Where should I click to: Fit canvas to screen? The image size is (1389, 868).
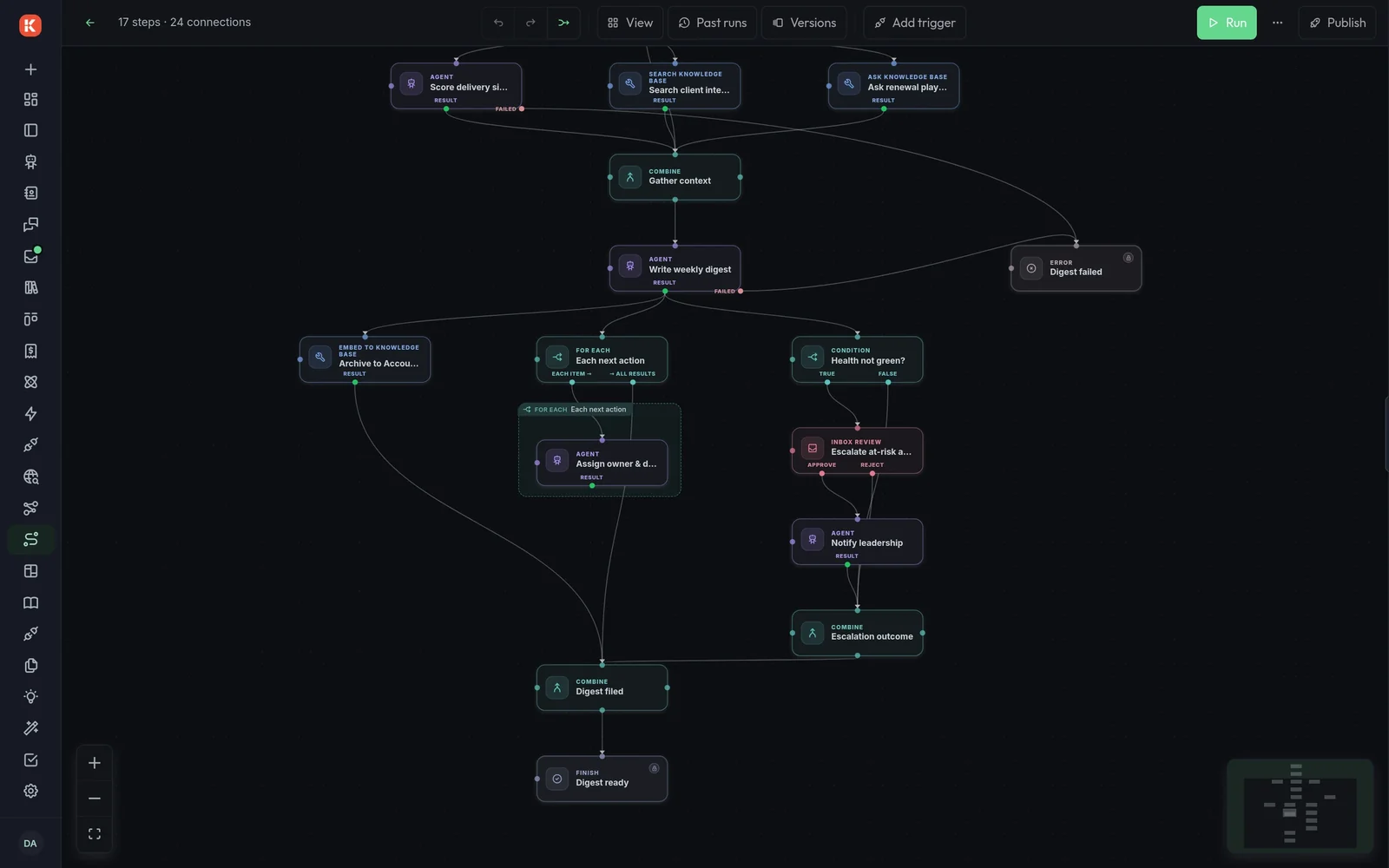[x=95, y=834]
